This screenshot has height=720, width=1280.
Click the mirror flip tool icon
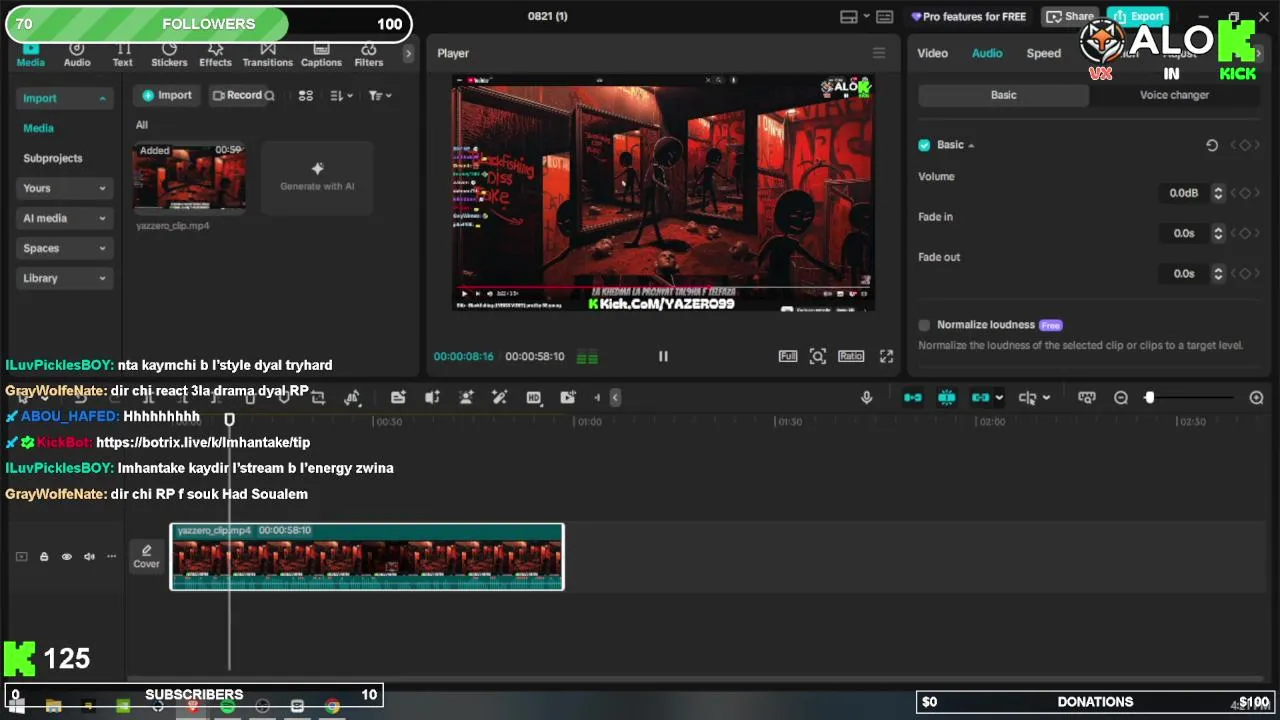pyautogui.click(x=352, y=398)
